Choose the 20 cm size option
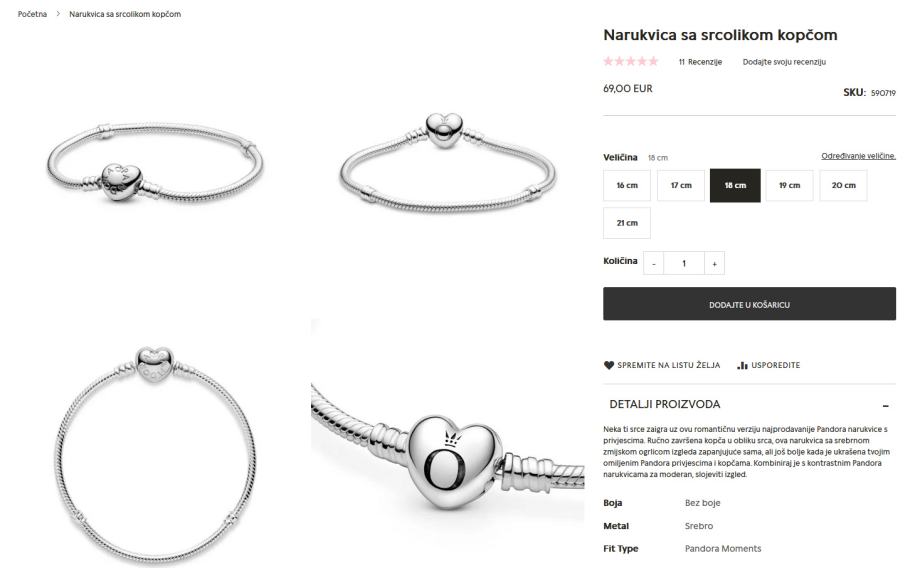This screenshot has width=920, height=568. (x=843, y=185)
